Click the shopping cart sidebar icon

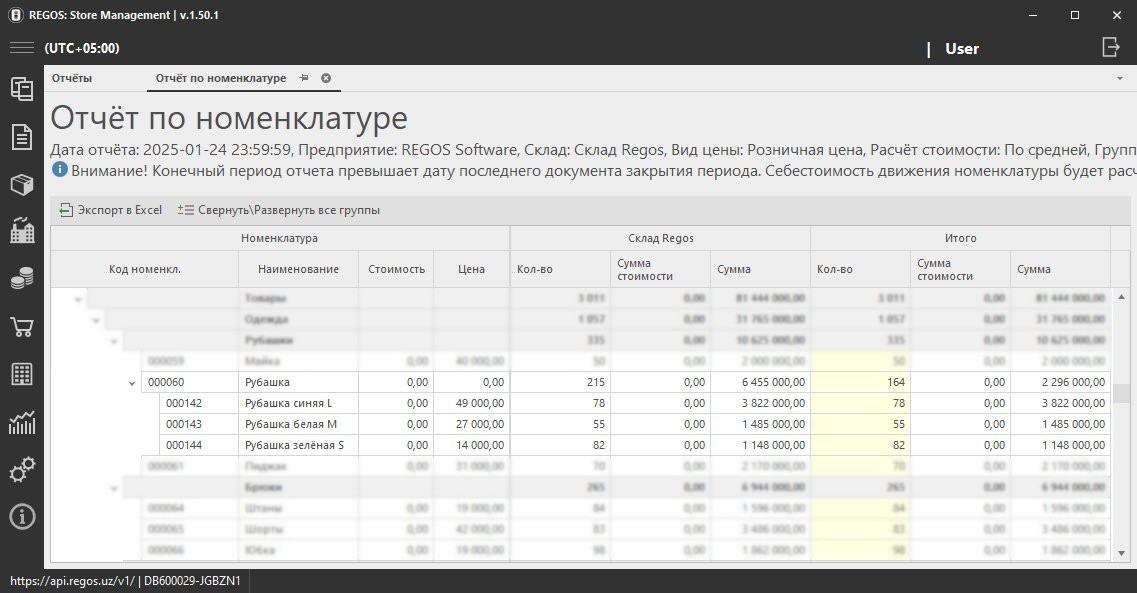pos(21,327)
